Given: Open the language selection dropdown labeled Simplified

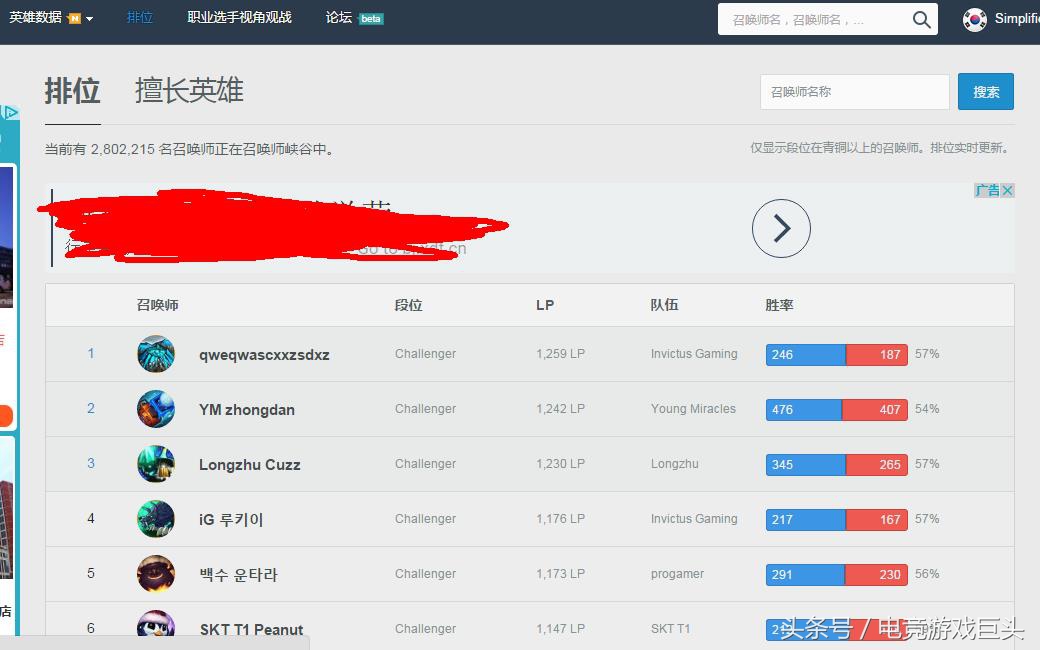Looking at the screenshot, I should (x=1015, y=18).
